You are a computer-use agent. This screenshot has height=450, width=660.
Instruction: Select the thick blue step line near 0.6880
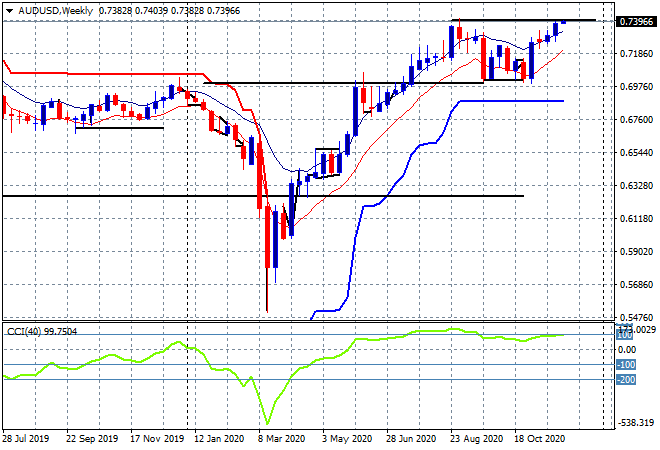tap(511, 101)
